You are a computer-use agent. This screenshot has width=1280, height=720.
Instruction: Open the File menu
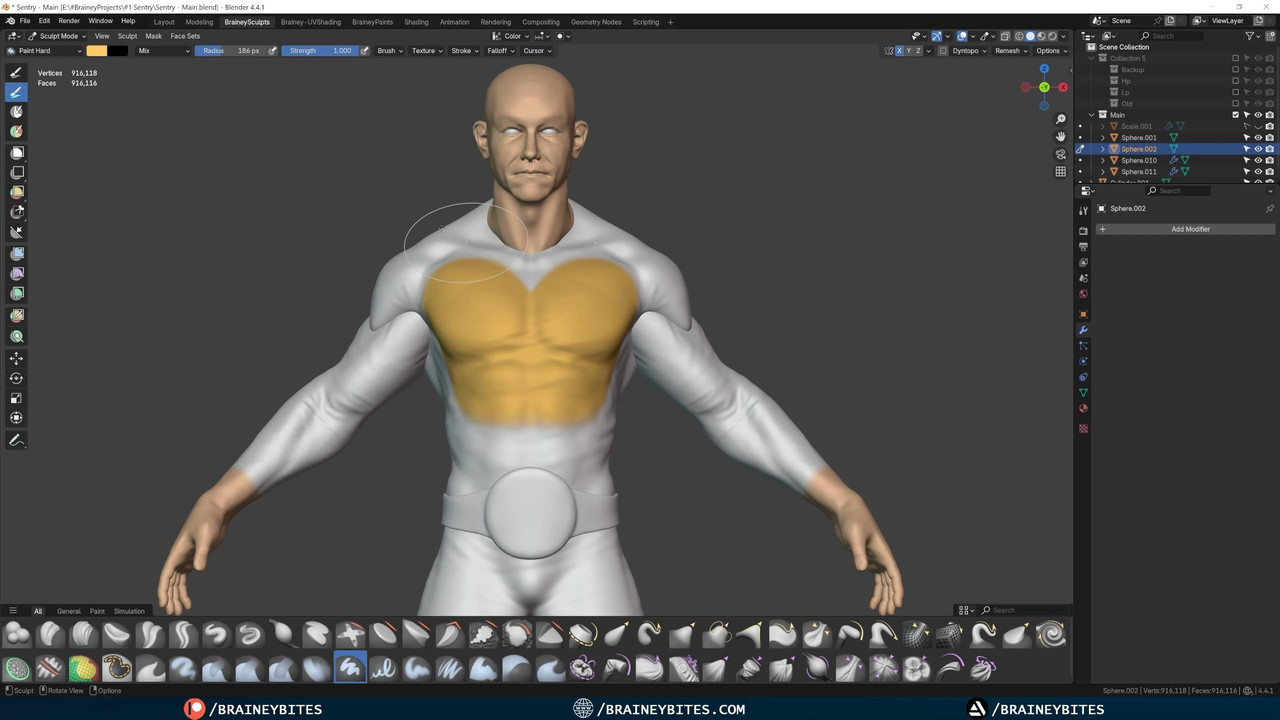(25, 21)
